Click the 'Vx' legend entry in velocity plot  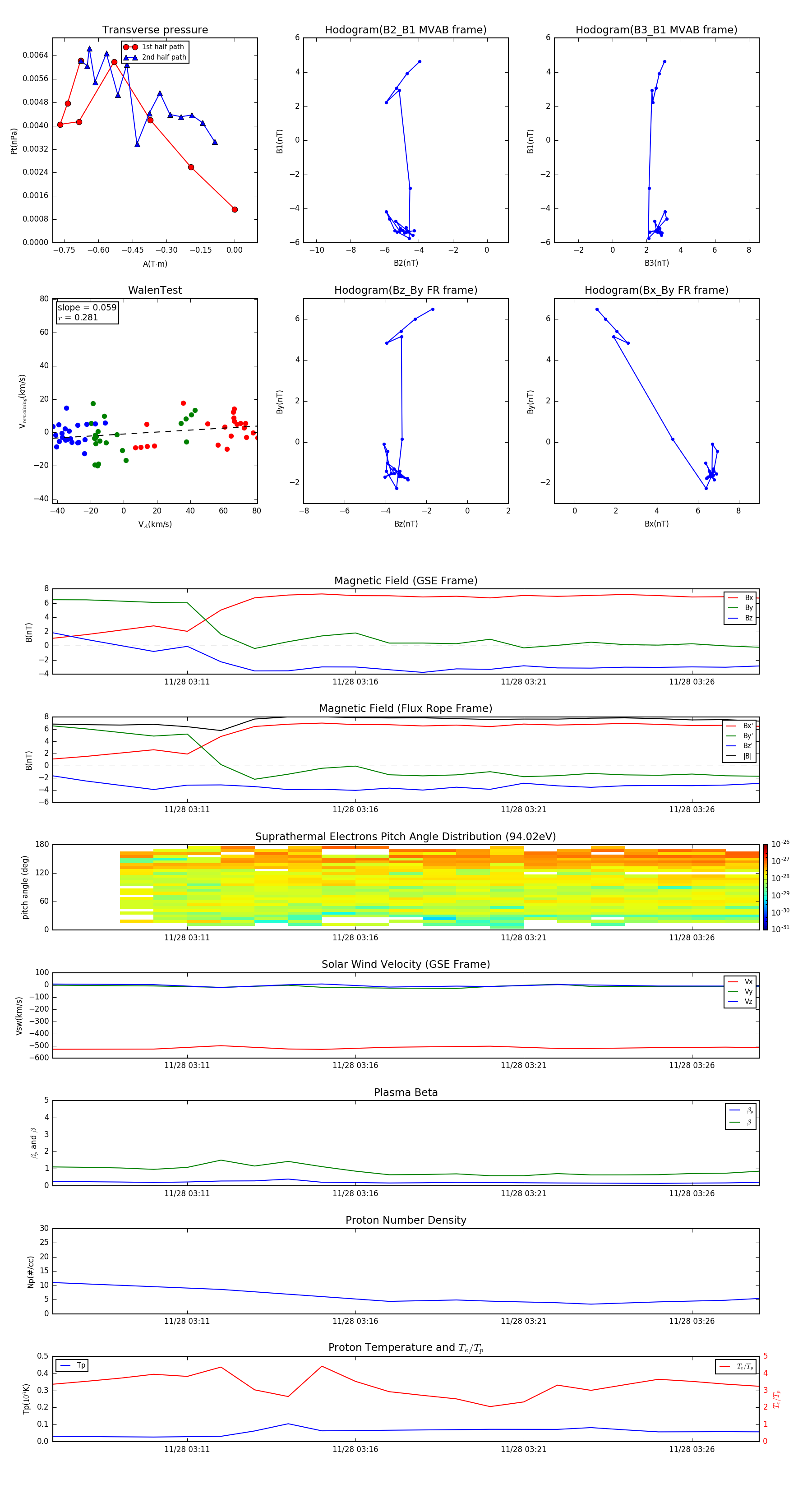(x=740, y=981)
